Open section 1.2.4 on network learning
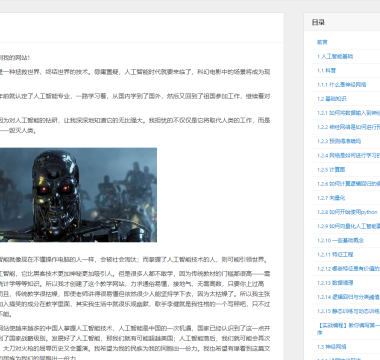The image size is (380, 360). click(x=348, y=155)
